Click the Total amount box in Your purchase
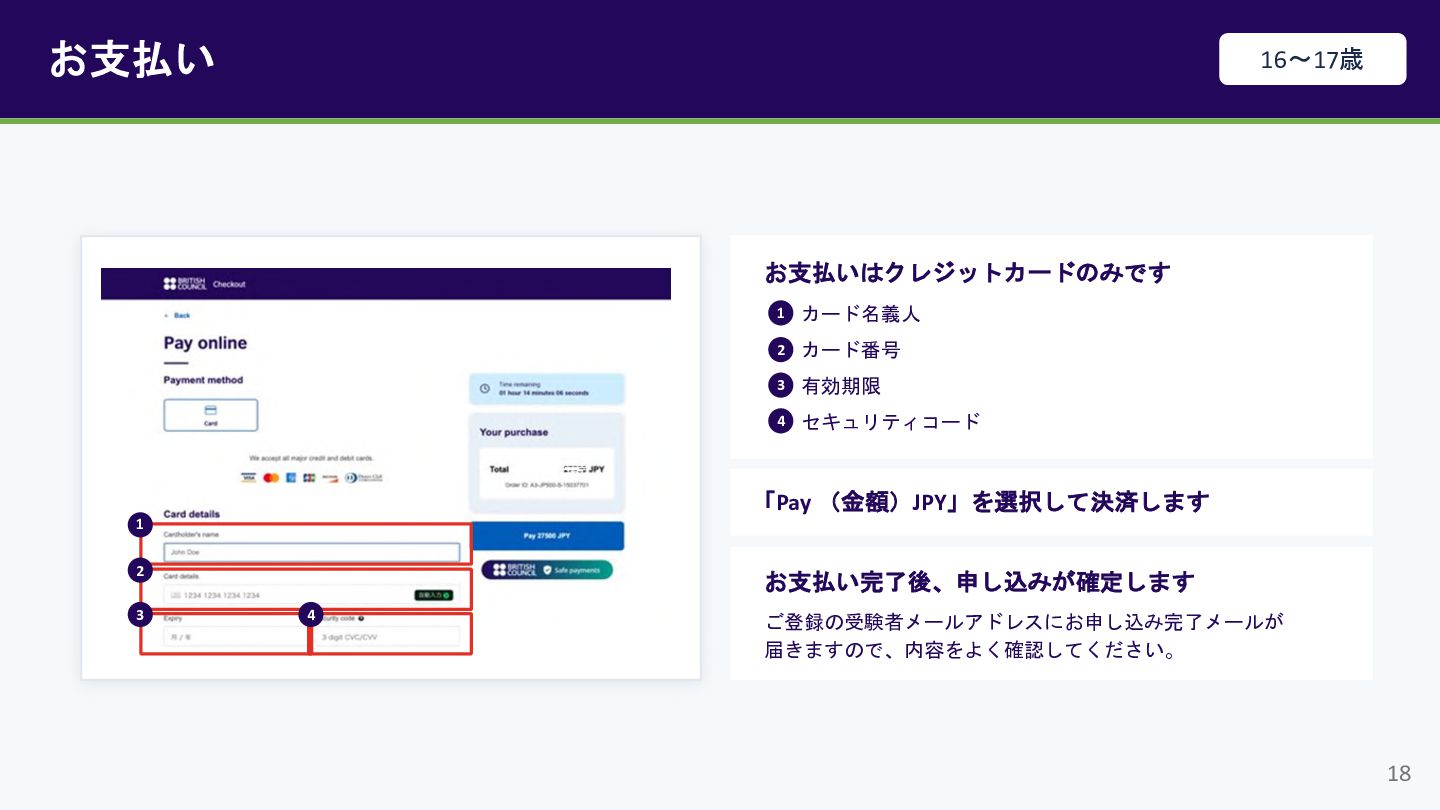Screen dimensions: 1440x810 click(x=547, y=474)
